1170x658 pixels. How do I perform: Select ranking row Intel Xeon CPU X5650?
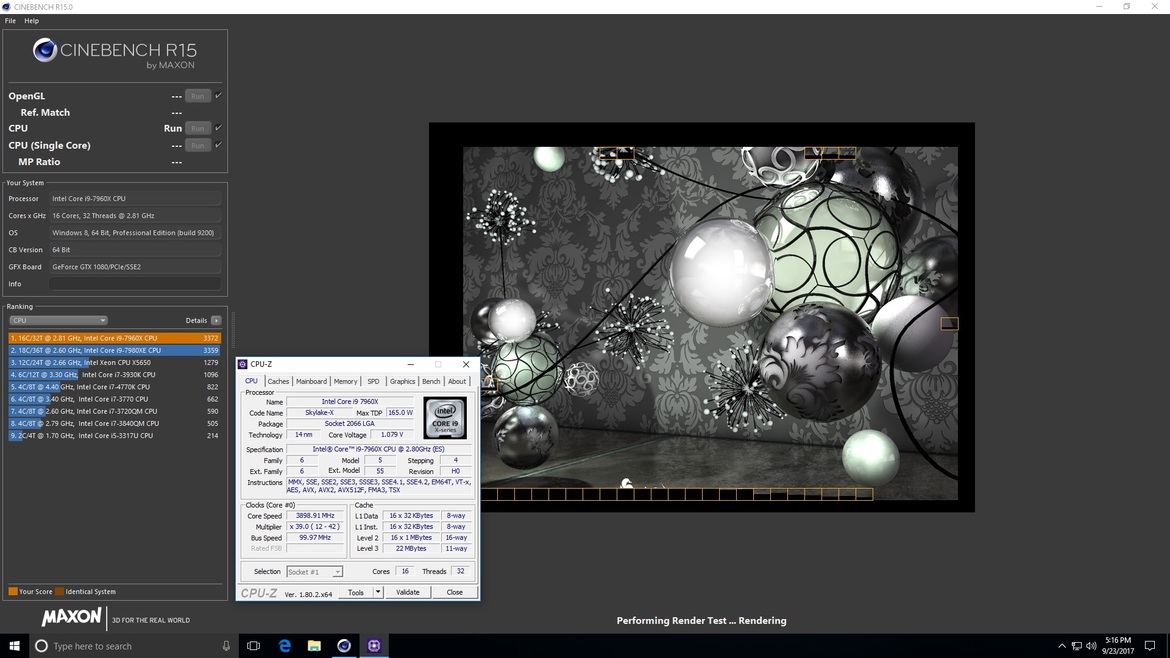[x=115, y=363]
